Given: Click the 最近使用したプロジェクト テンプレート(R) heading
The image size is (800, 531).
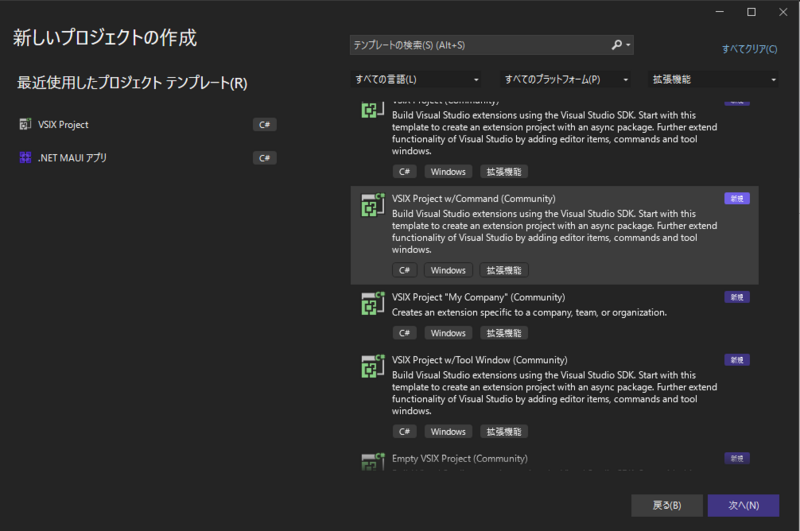Looking at the screenshot, I should pos(132,83).
